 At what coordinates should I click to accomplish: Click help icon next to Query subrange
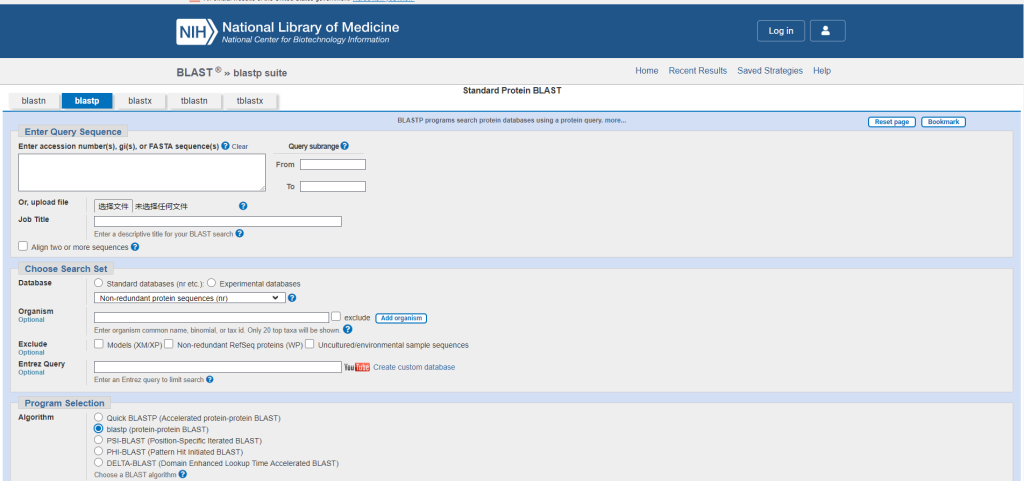click(x=344, y=146)
